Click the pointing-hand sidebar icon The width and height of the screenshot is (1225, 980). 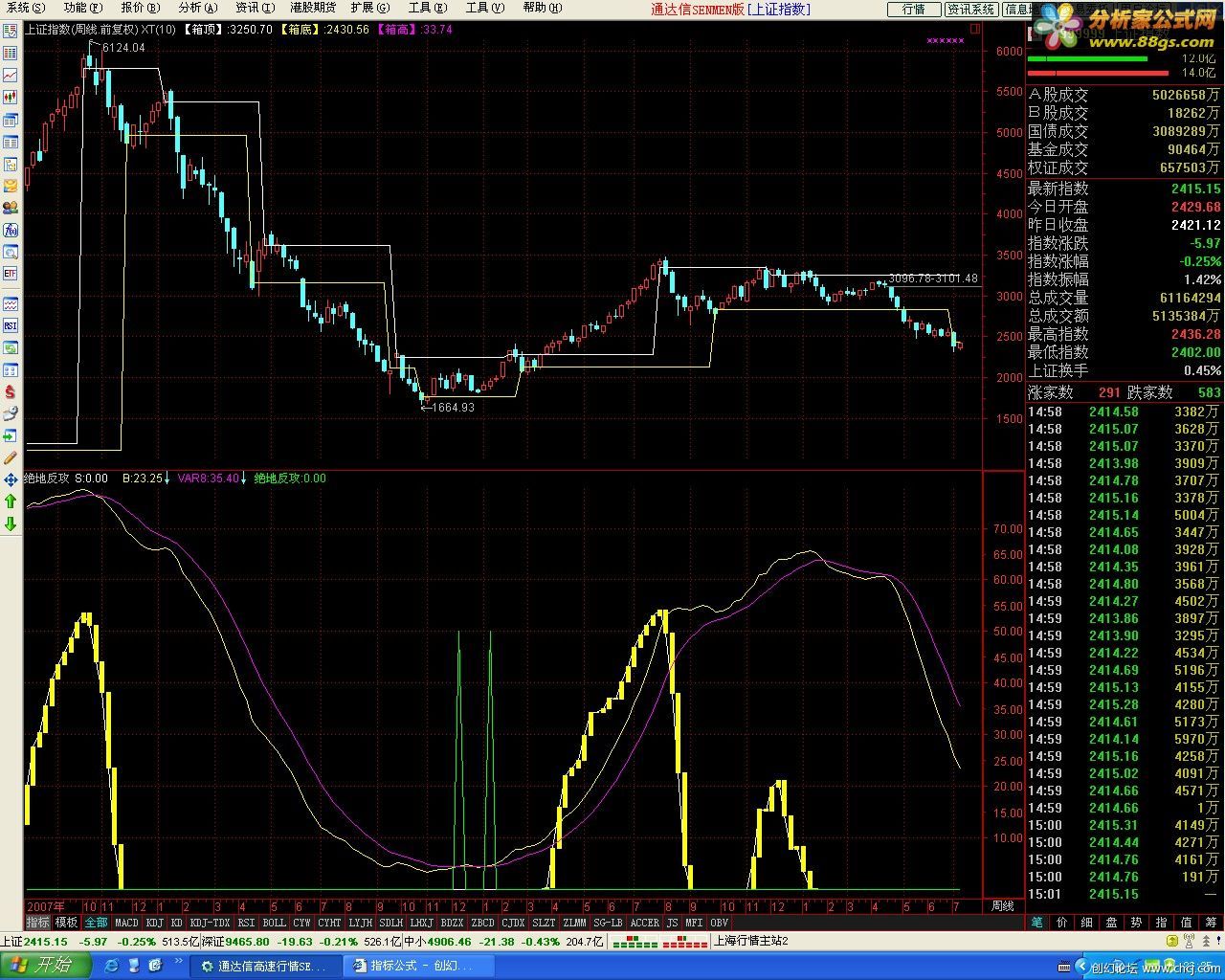[x=11, y=413]
